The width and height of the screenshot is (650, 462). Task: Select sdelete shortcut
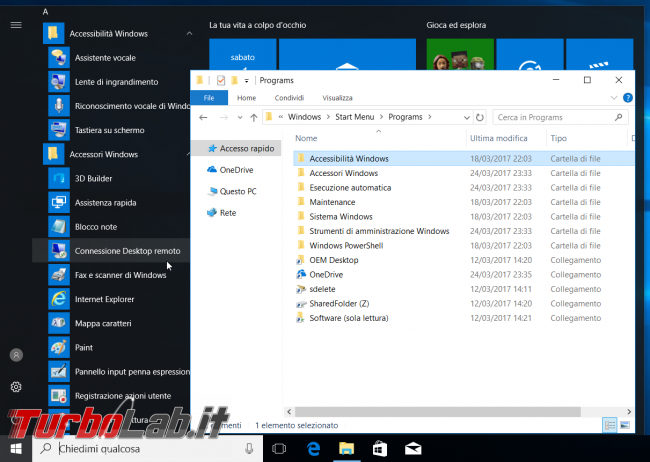(x=463, y=289)
